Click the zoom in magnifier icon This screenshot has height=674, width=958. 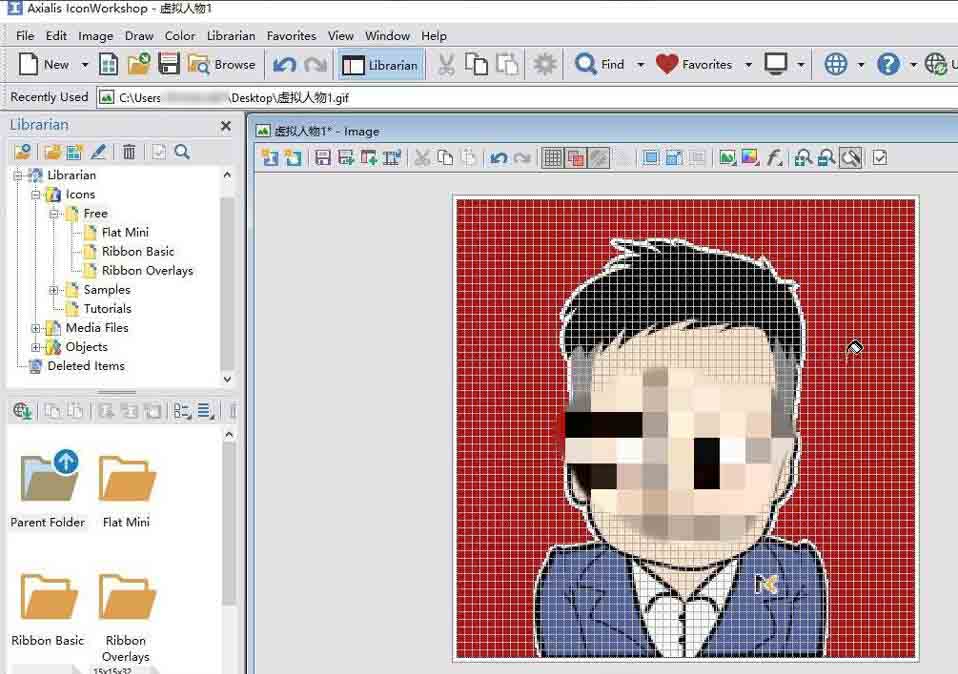point(803,158)
